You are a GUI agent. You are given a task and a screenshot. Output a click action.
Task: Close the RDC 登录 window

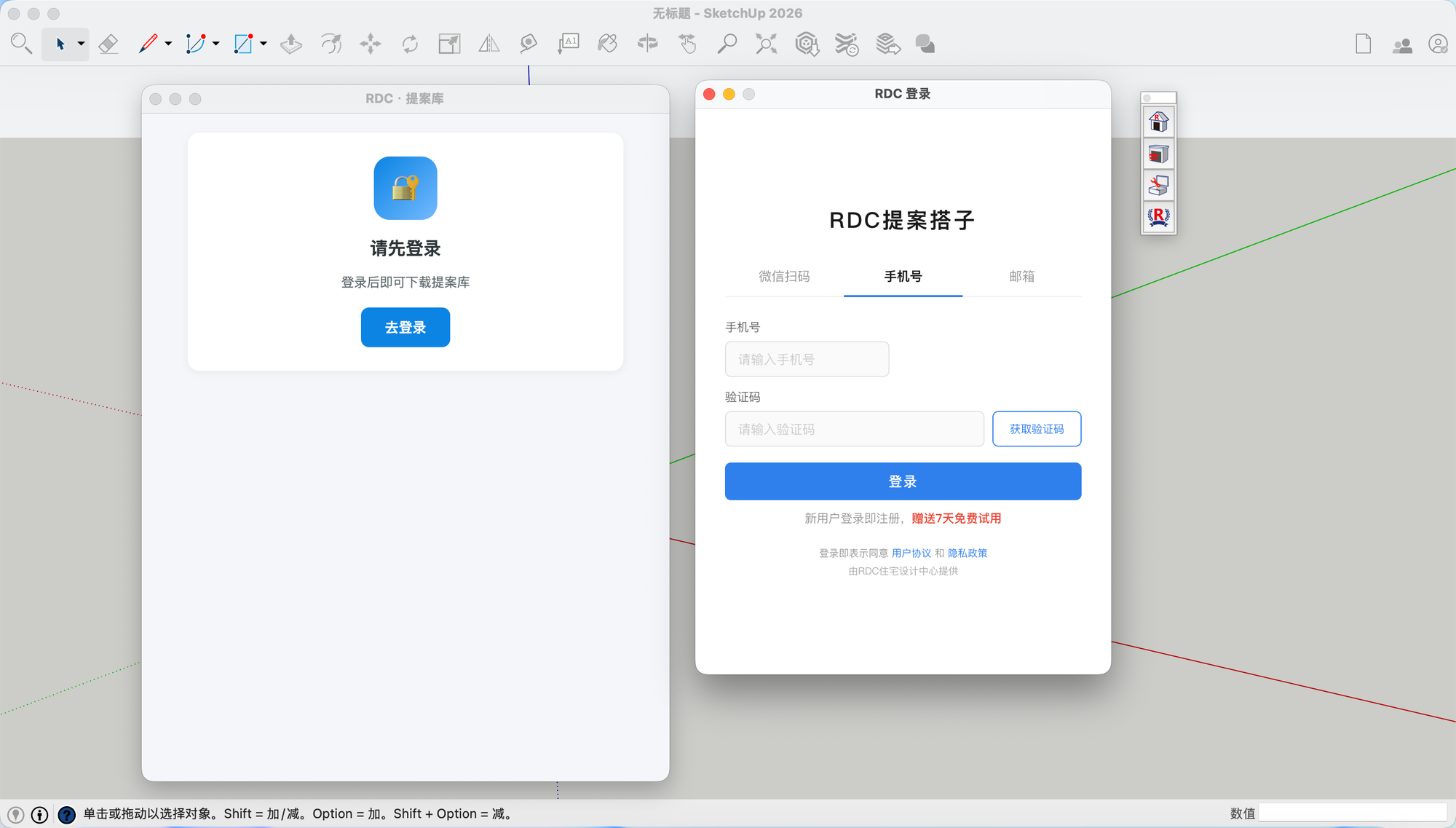(709, 94)
